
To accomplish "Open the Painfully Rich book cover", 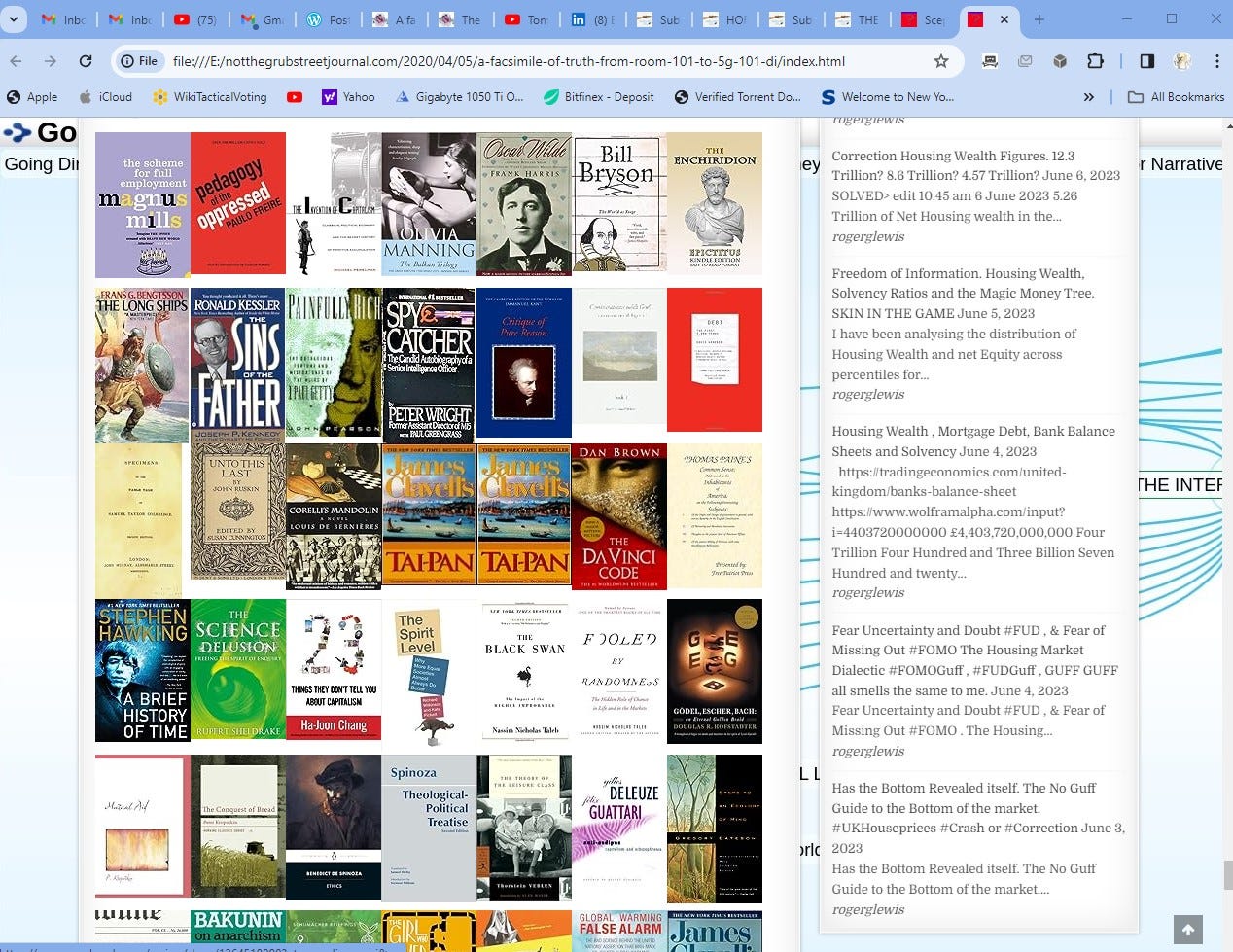I will click(x=334, y=362).
